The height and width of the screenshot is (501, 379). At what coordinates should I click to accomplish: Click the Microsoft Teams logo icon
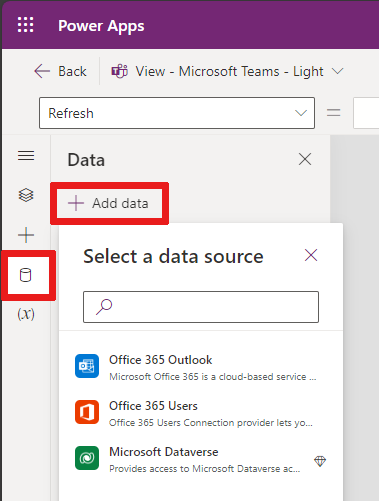pos(119,71)
